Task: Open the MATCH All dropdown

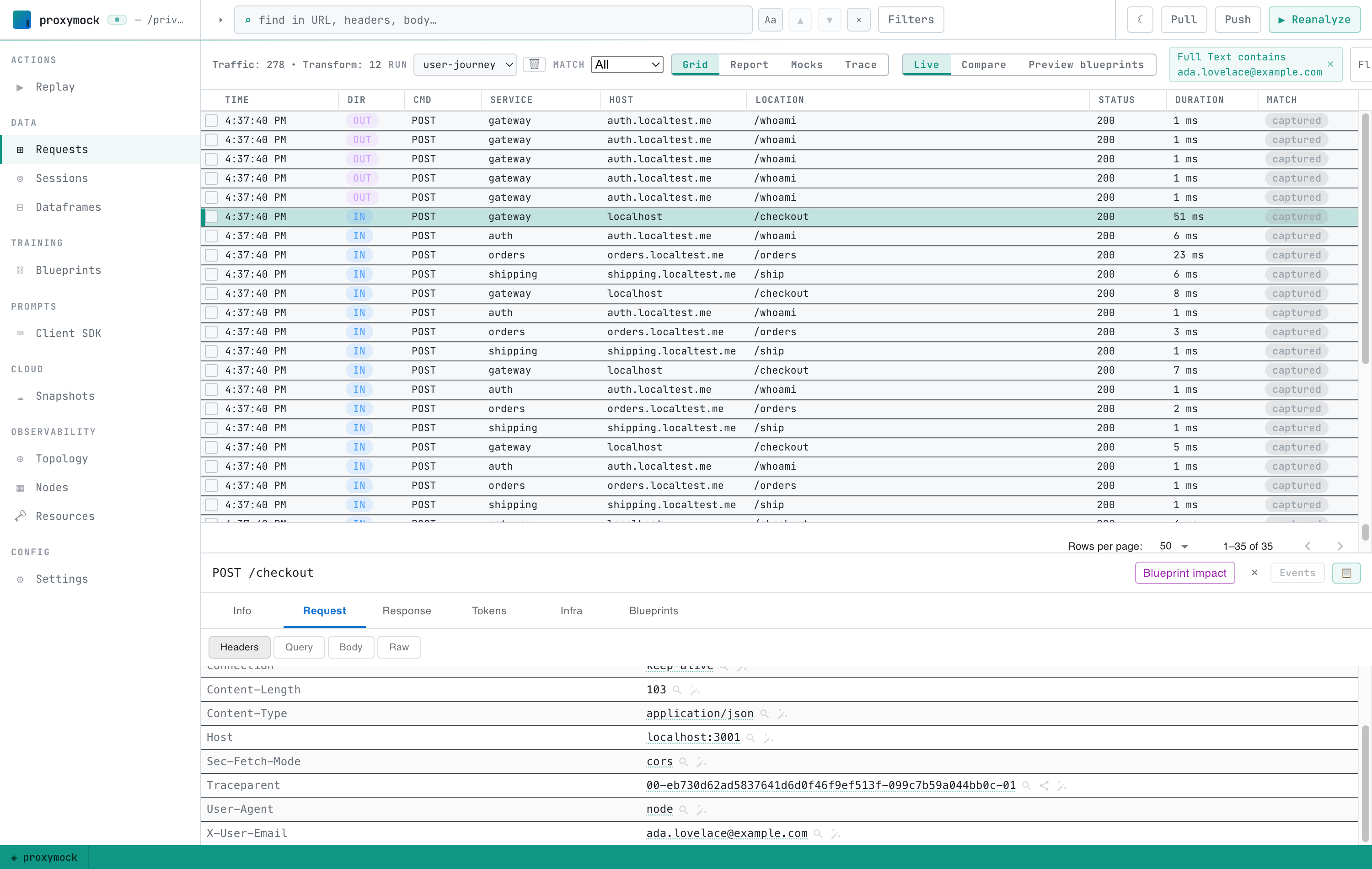Action: [627, 64]
